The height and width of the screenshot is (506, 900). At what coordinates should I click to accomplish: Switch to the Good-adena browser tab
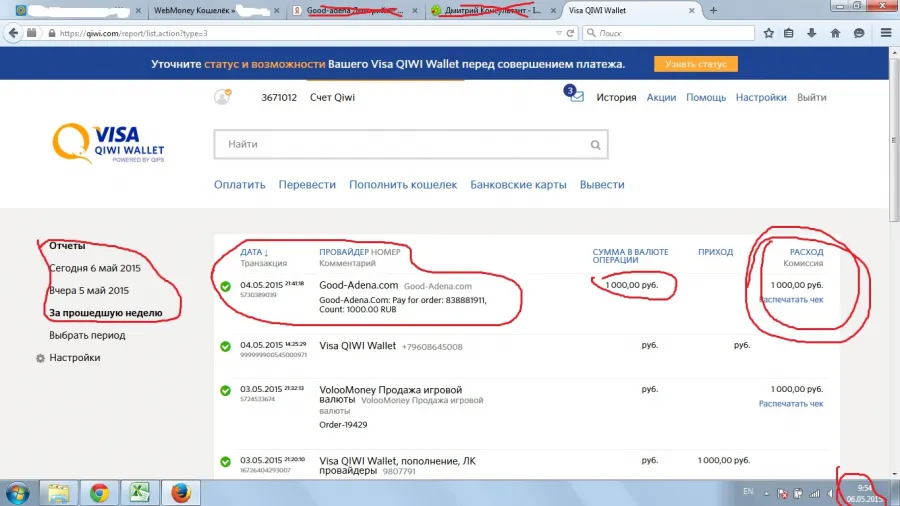click(x=355, y=10)
